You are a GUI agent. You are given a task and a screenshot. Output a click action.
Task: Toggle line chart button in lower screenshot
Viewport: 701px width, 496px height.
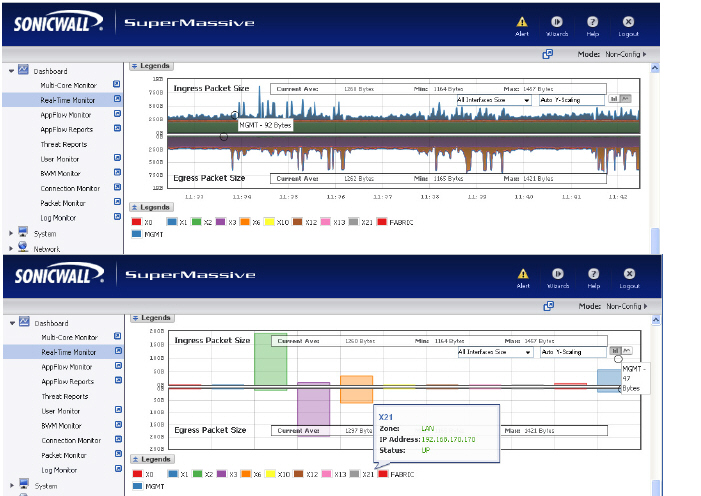point(627,351)
